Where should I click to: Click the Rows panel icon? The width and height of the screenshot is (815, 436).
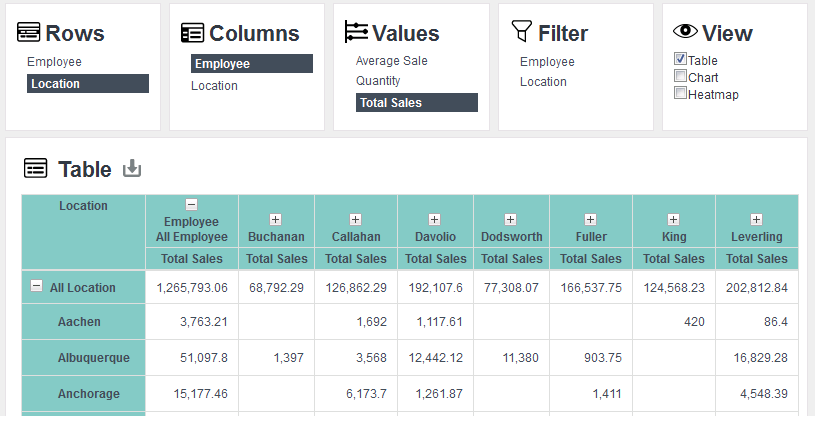pyautogui.click(x=28, y=32)
